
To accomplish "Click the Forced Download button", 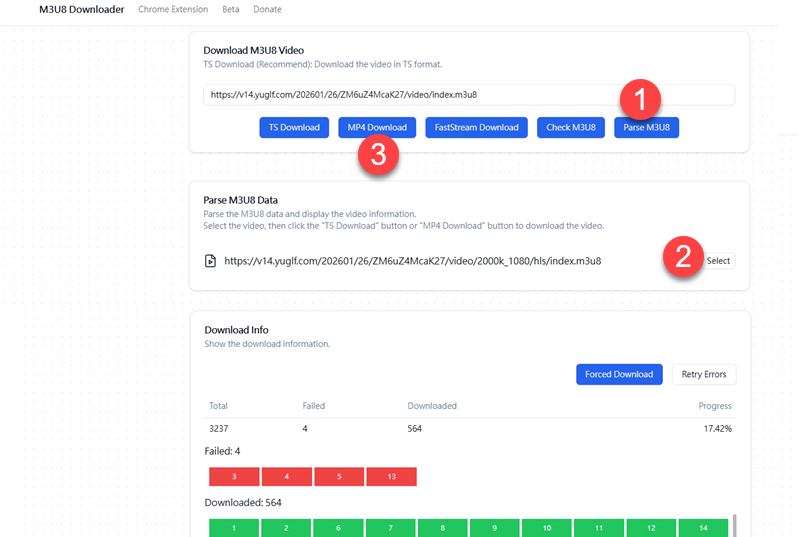I will pos(619,374).
